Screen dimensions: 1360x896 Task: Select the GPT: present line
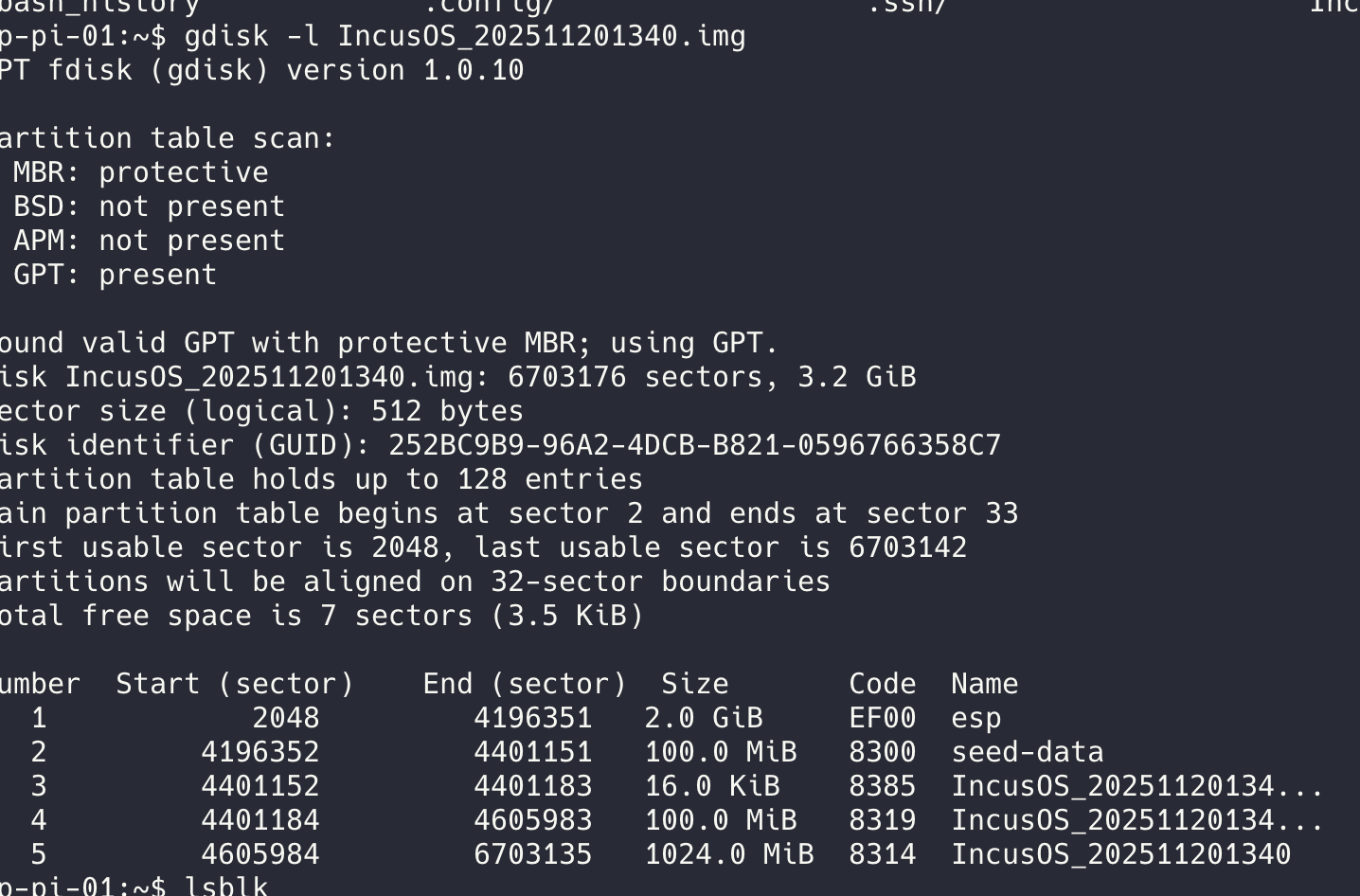click(x=115, y=275)
